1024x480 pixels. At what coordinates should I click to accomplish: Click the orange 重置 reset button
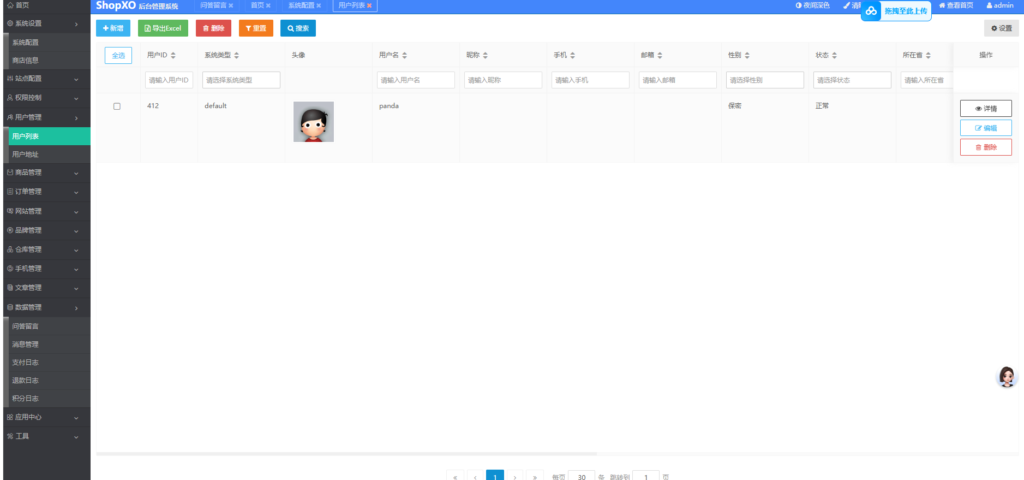coord(256,28)
